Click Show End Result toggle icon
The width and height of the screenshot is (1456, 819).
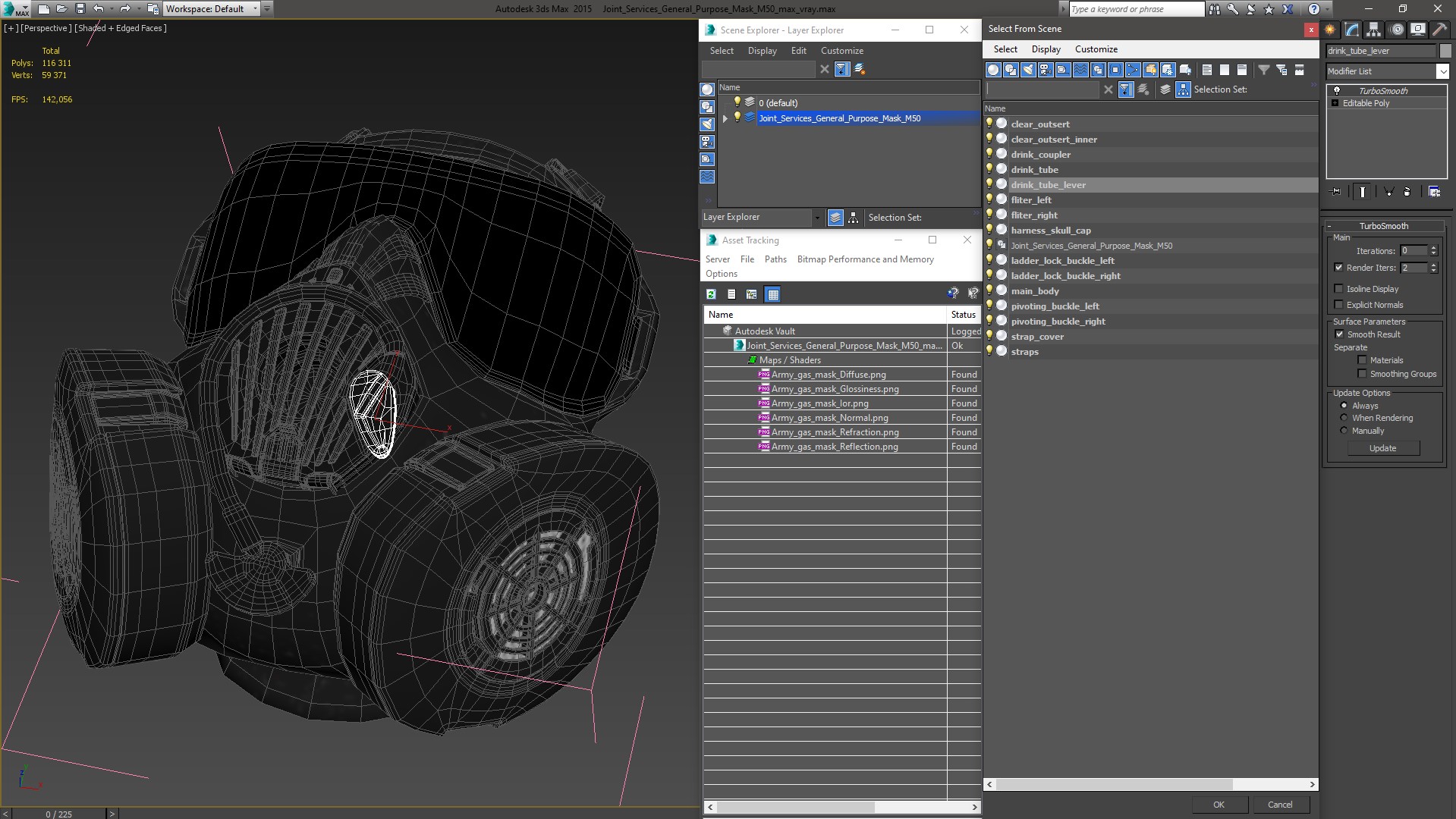(x=1363, y=192)
